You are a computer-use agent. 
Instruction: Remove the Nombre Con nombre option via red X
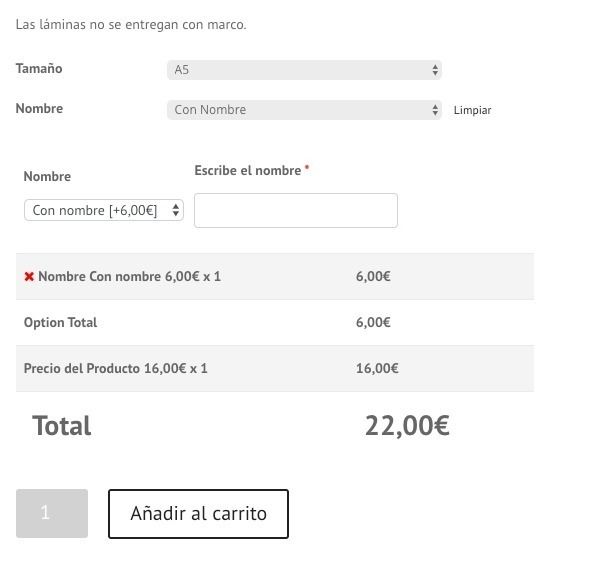click(x=29, y=277)
